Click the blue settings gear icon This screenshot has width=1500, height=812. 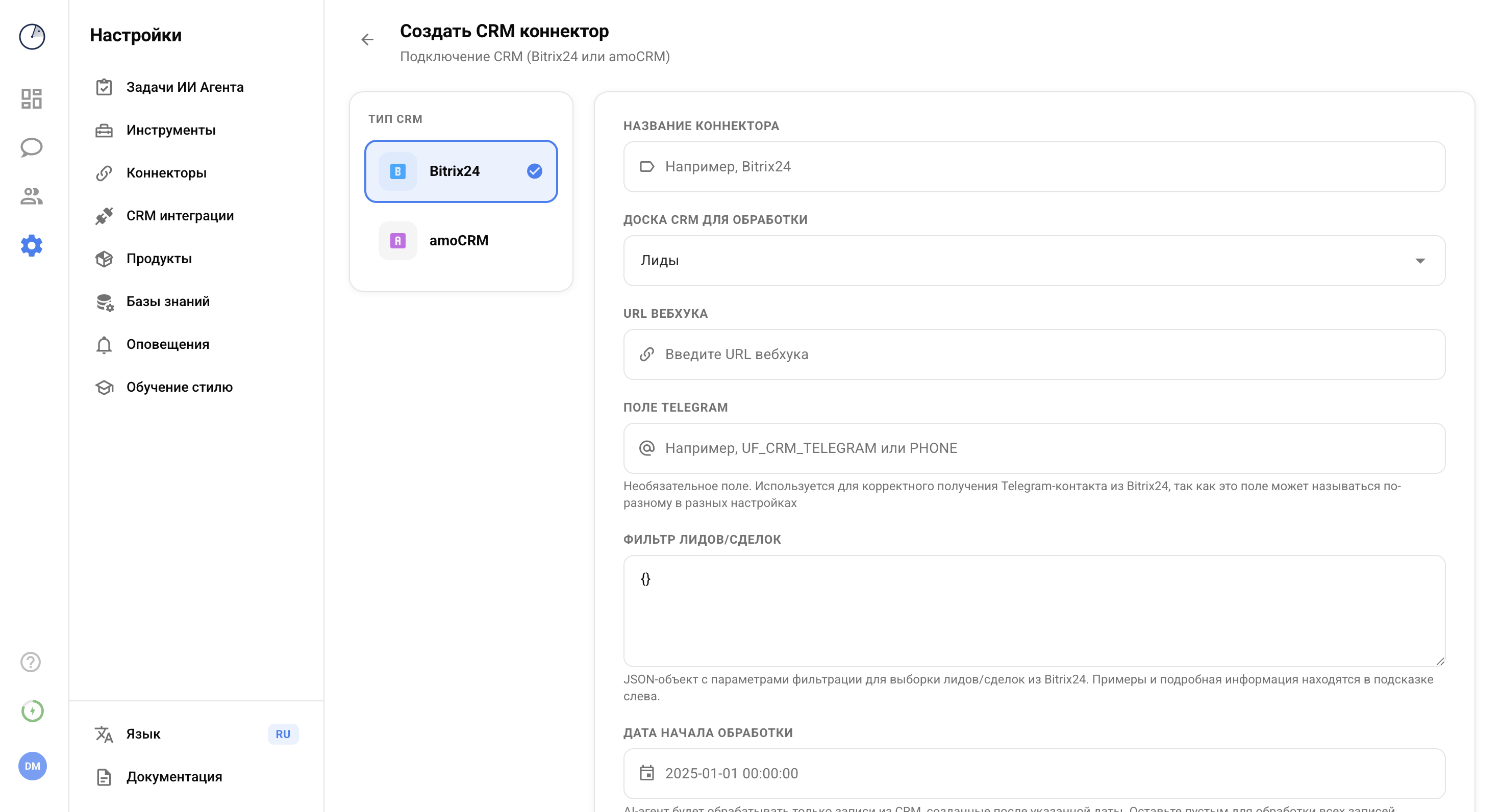pos(32,246)
